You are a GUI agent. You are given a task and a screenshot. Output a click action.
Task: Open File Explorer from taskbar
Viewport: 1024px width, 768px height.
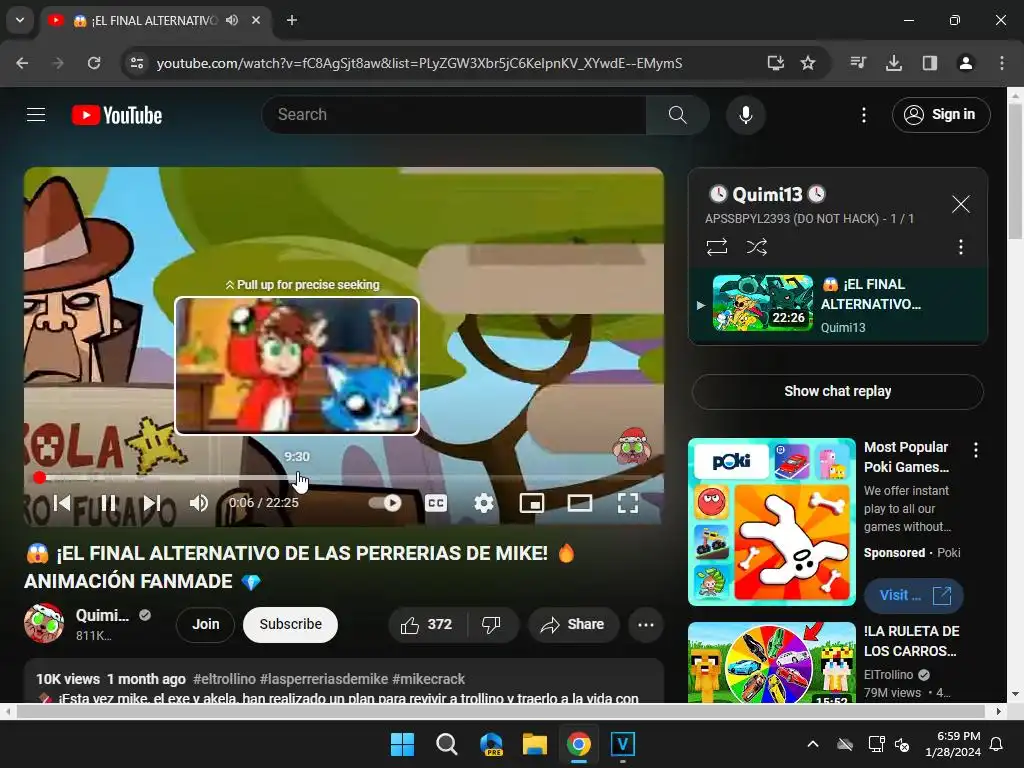534,744
